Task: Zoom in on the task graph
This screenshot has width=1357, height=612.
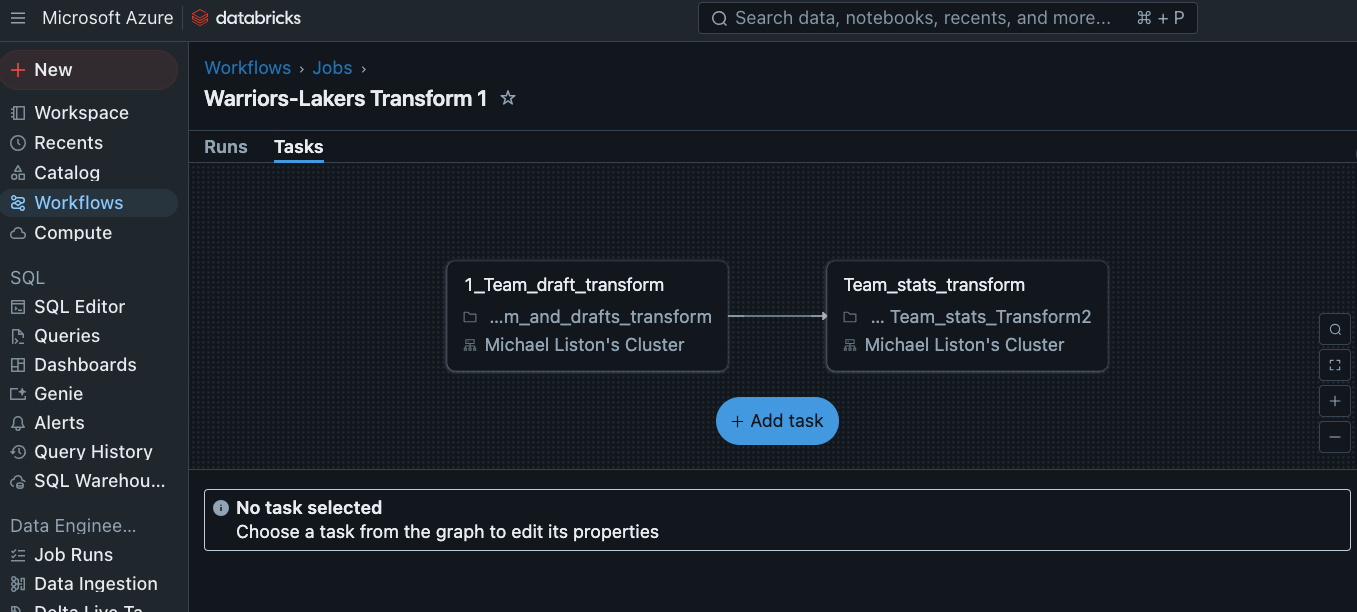Action: tap(1335, 402)
